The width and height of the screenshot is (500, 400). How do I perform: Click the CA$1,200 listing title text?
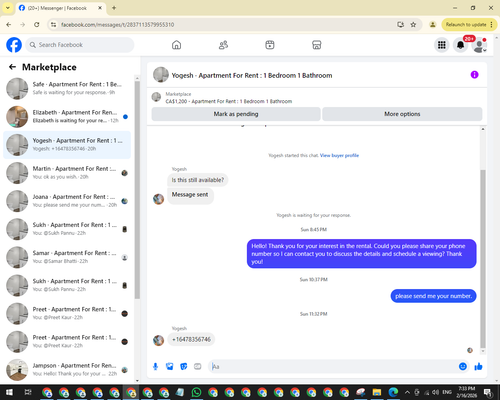(x=229, y=101)
